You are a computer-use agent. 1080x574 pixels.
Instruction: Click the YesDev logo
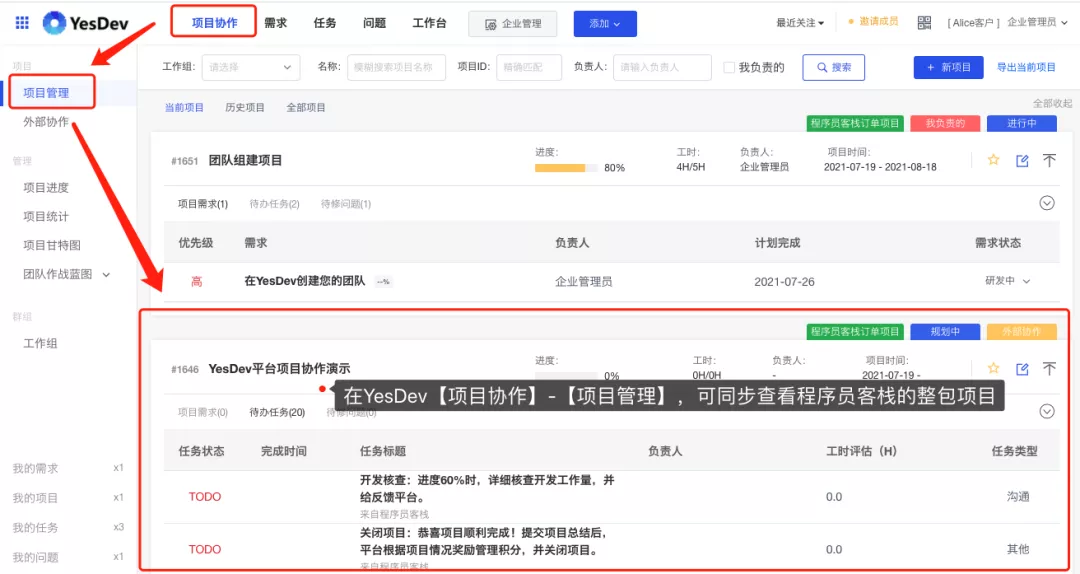(x=85, y=23)
